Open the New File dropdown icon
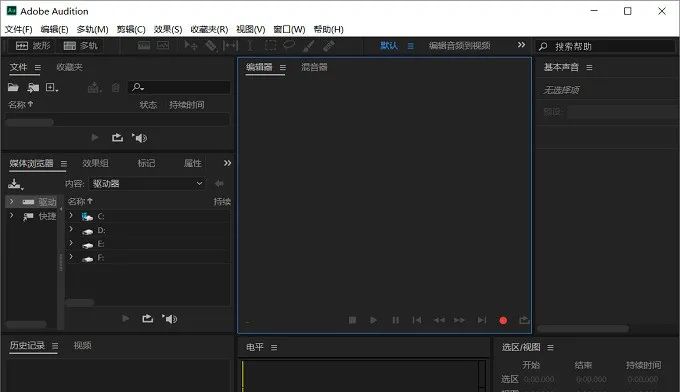The image size is (680, 392). 52,88
